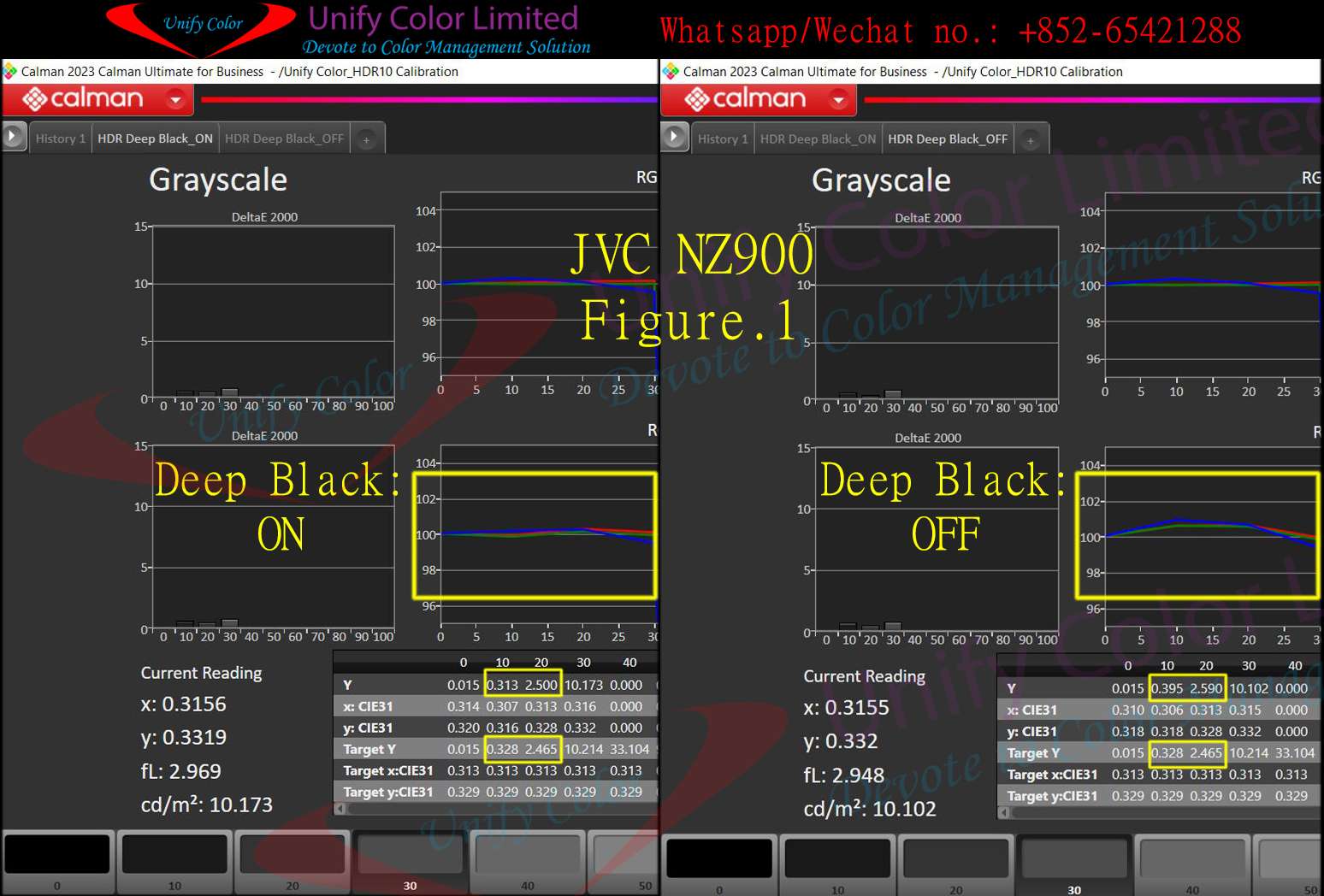Select the 50 gray patch in right window

tap(1287, 864)
